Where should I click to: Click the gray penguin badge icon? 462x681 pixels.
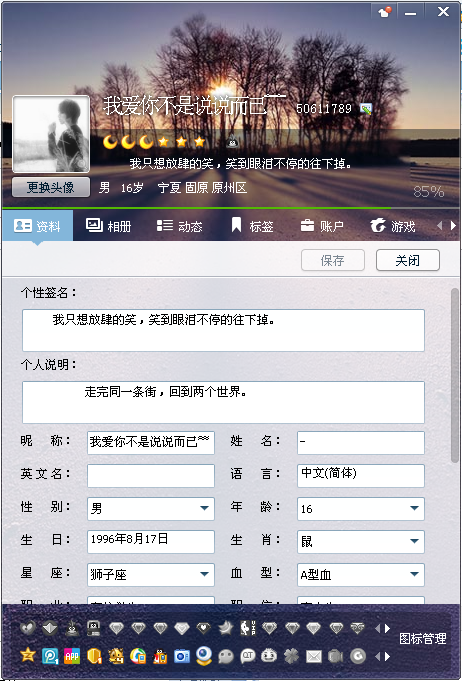(x=72, y=628)
